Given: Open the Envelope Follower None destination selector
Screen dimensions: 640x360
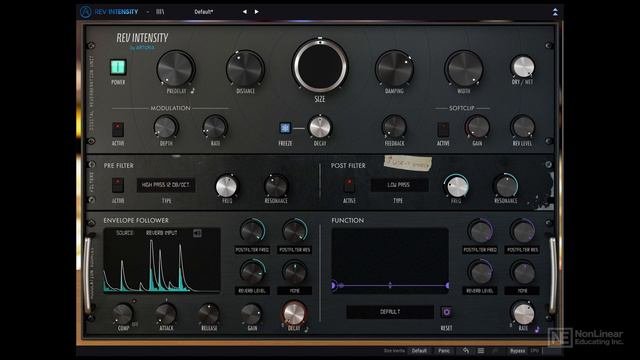Looking at the screenshot, I should (294, 291).
